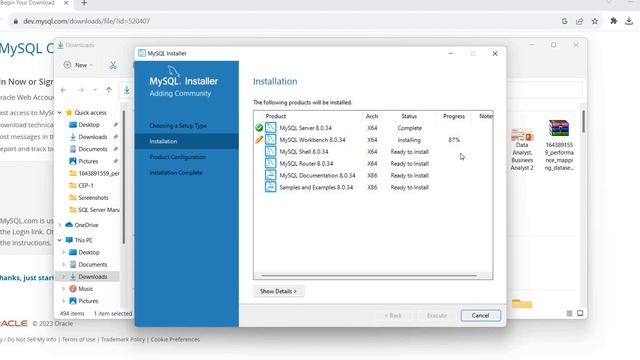The image size is (640, 360).
Task: Open the Cookie Preferences link
Action: click(175, 339)
